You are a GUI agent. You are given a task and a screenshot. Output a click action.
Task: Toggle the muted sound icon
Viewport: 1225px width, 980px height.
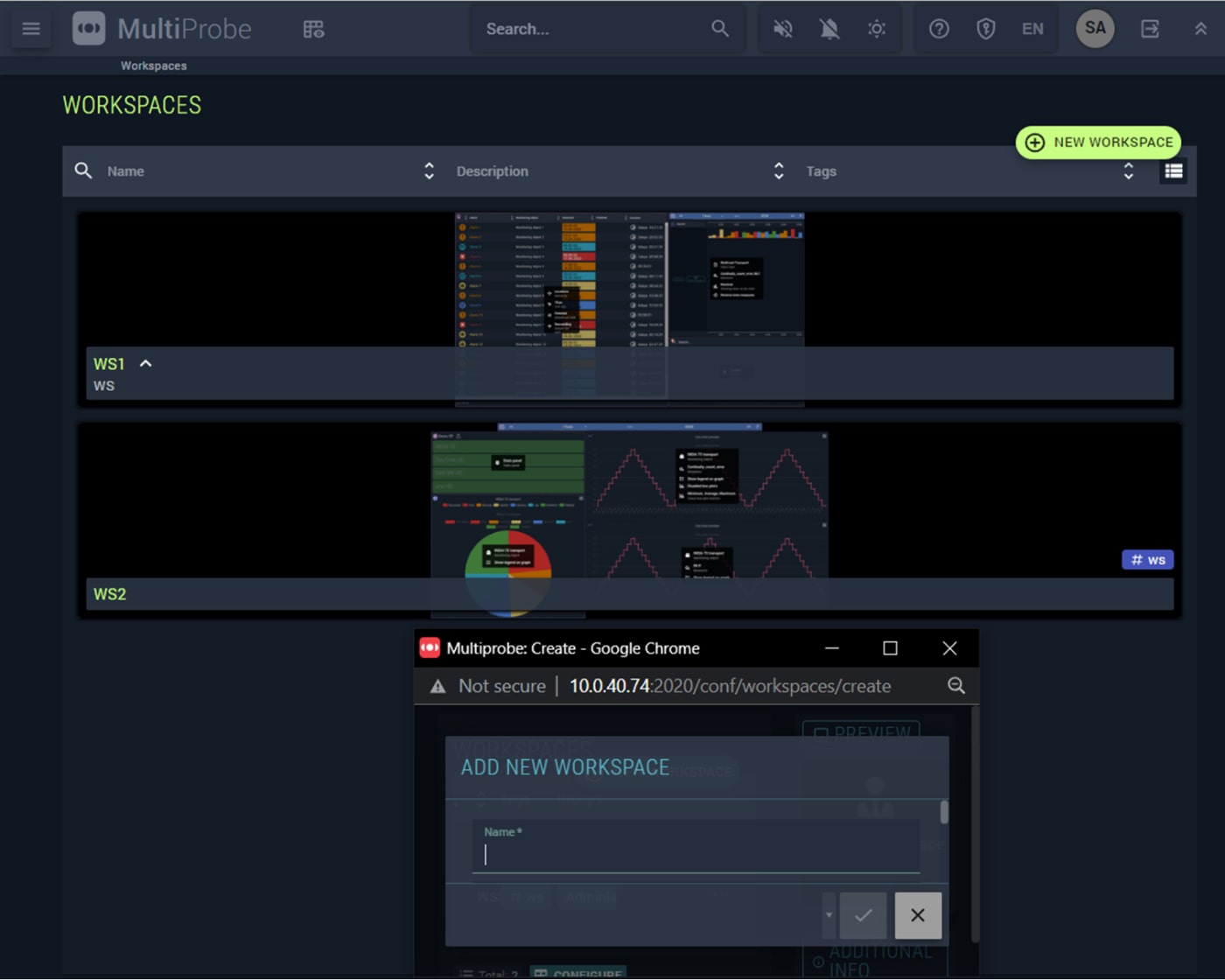pyautogui.click(x=783, y=29)
